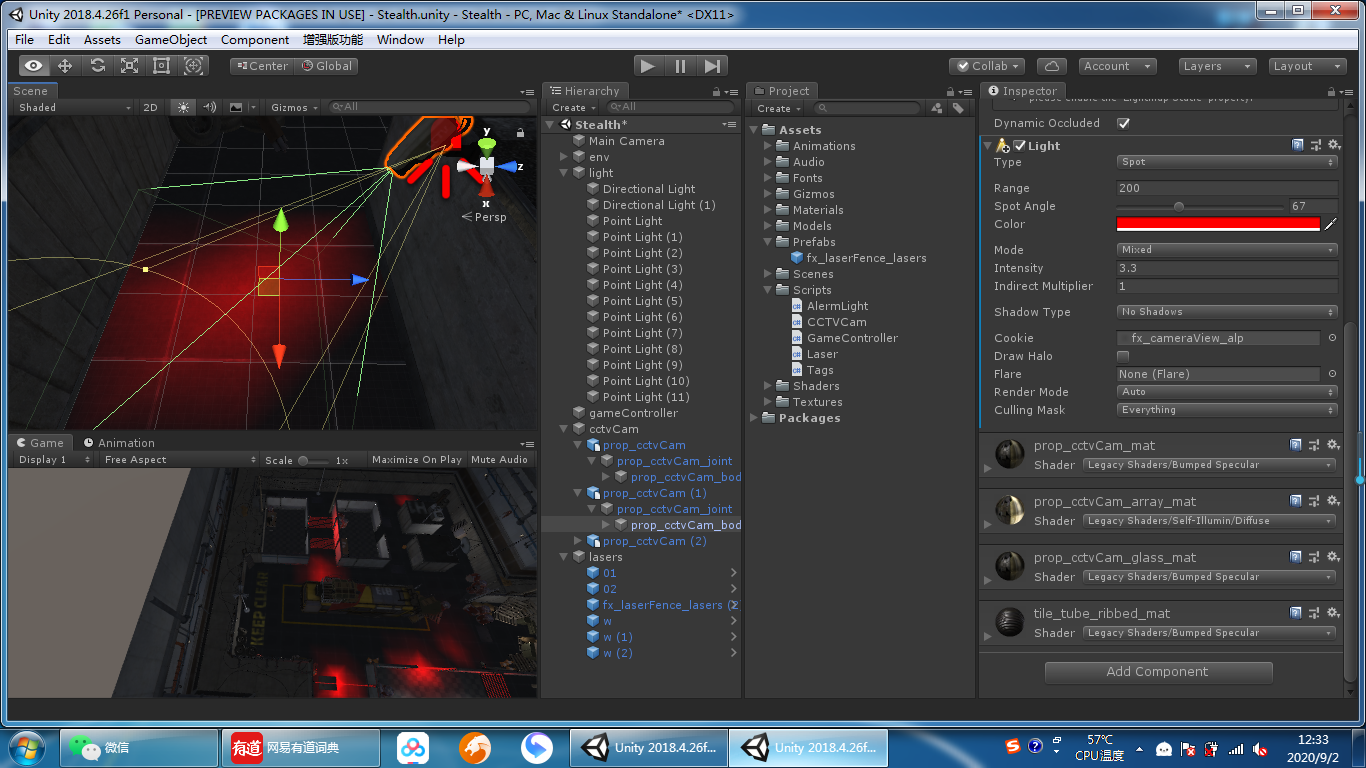The image size is (1366, 768).
Task: Open the Layers dropdown
Action: coord(1217,66)
